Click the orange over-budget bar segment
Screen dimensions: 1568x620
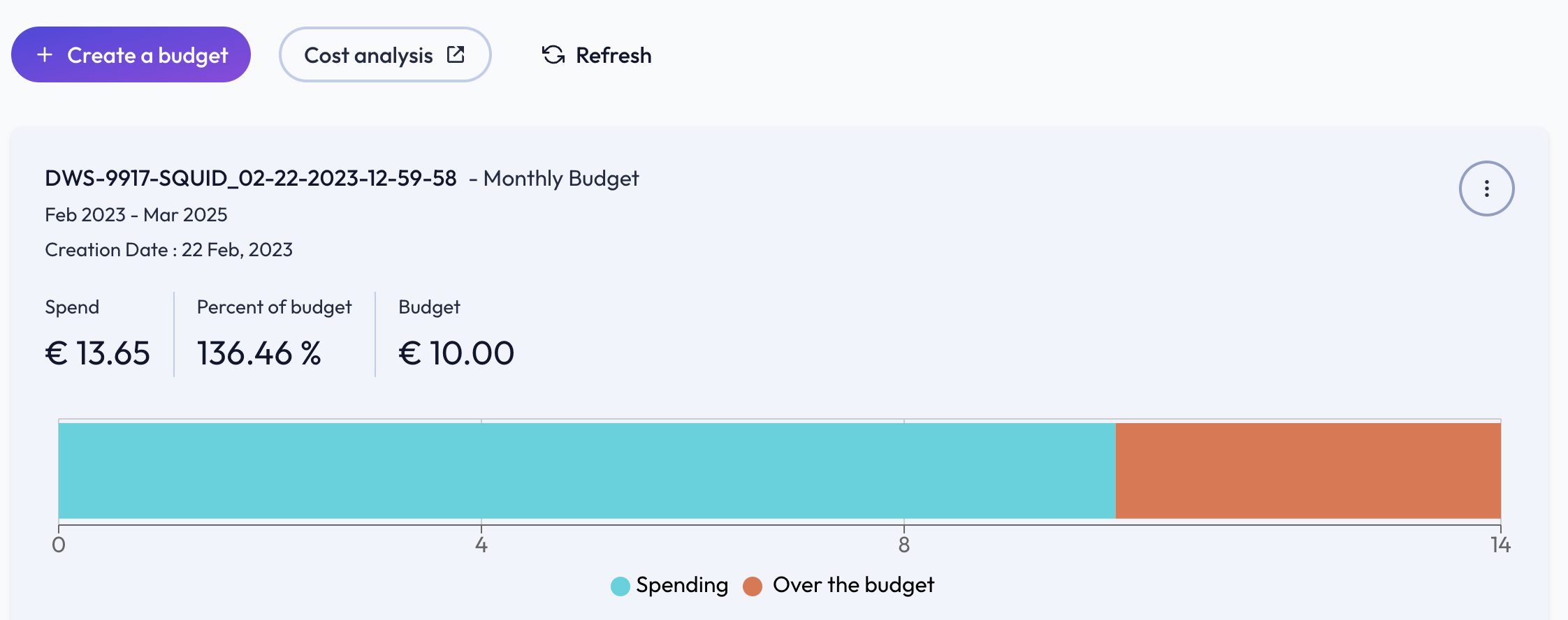coord(1308,471)
